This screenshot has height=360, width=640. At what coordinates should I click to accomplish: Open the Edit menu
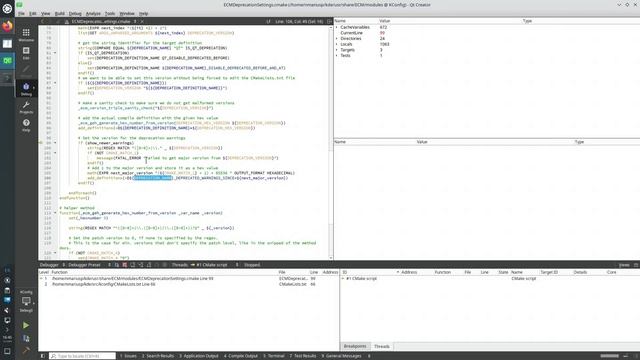click(x=33, y=13)
